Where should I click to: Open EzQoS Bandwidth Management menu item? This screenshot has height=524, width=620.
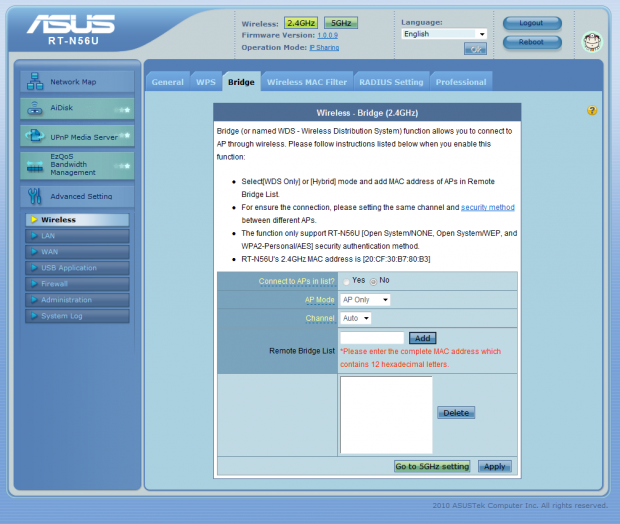(x=77, y=165)
